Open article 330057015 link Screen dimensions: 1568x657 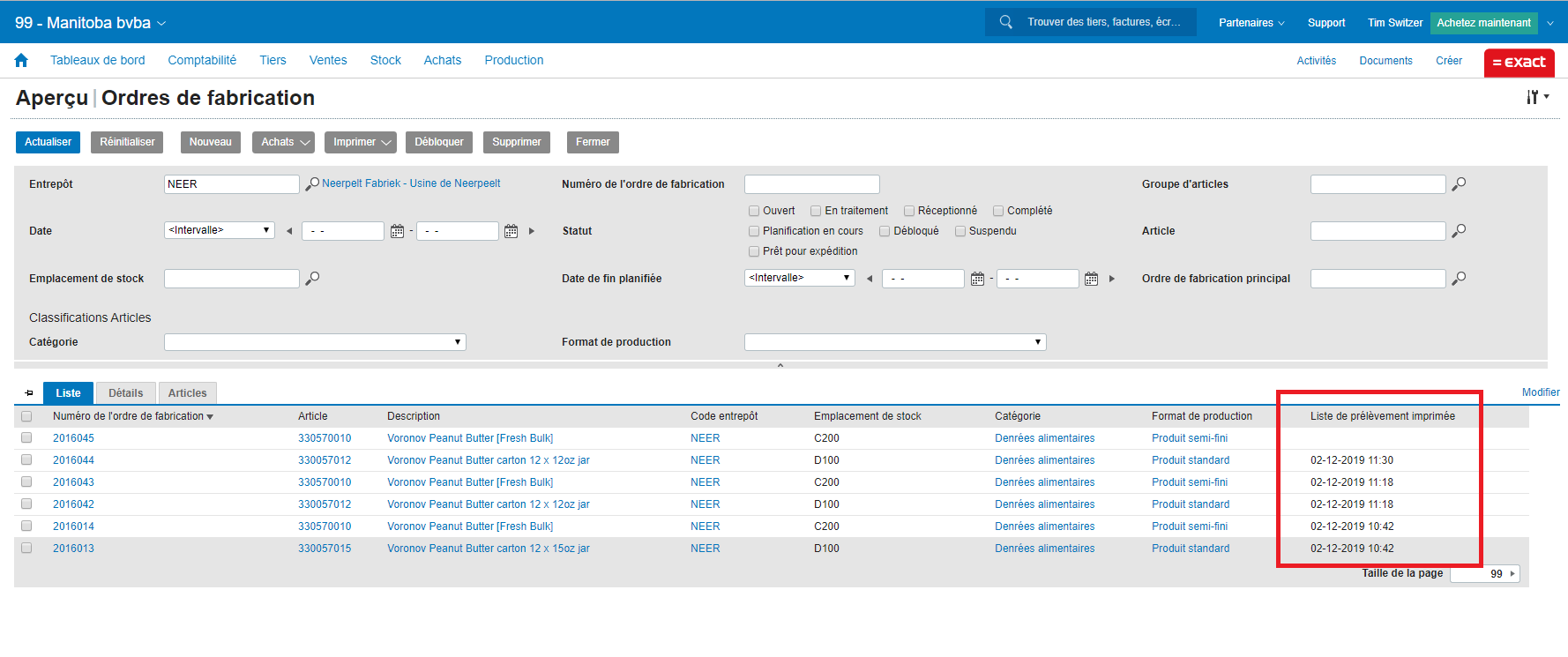tap(325, 549)
